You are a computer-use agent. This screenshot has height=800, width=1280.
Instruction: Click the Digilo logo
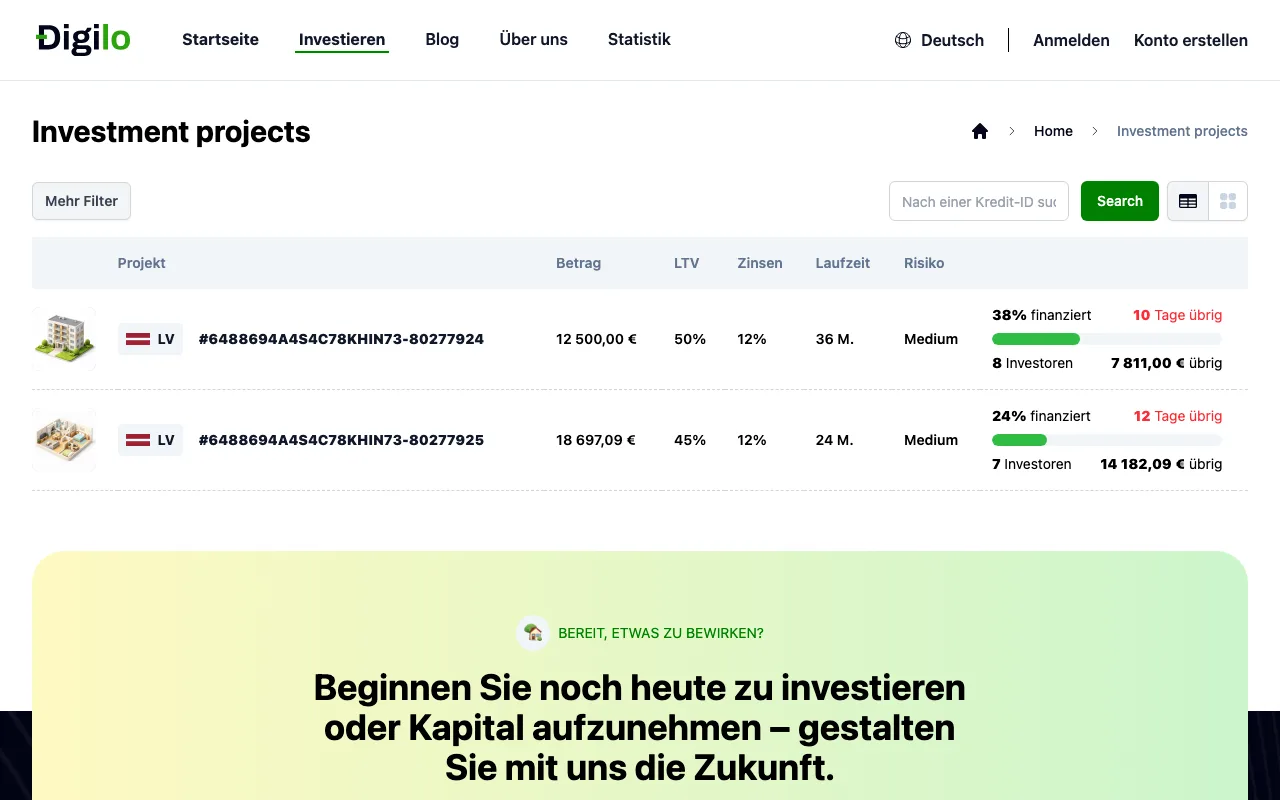tap(83, 39)
